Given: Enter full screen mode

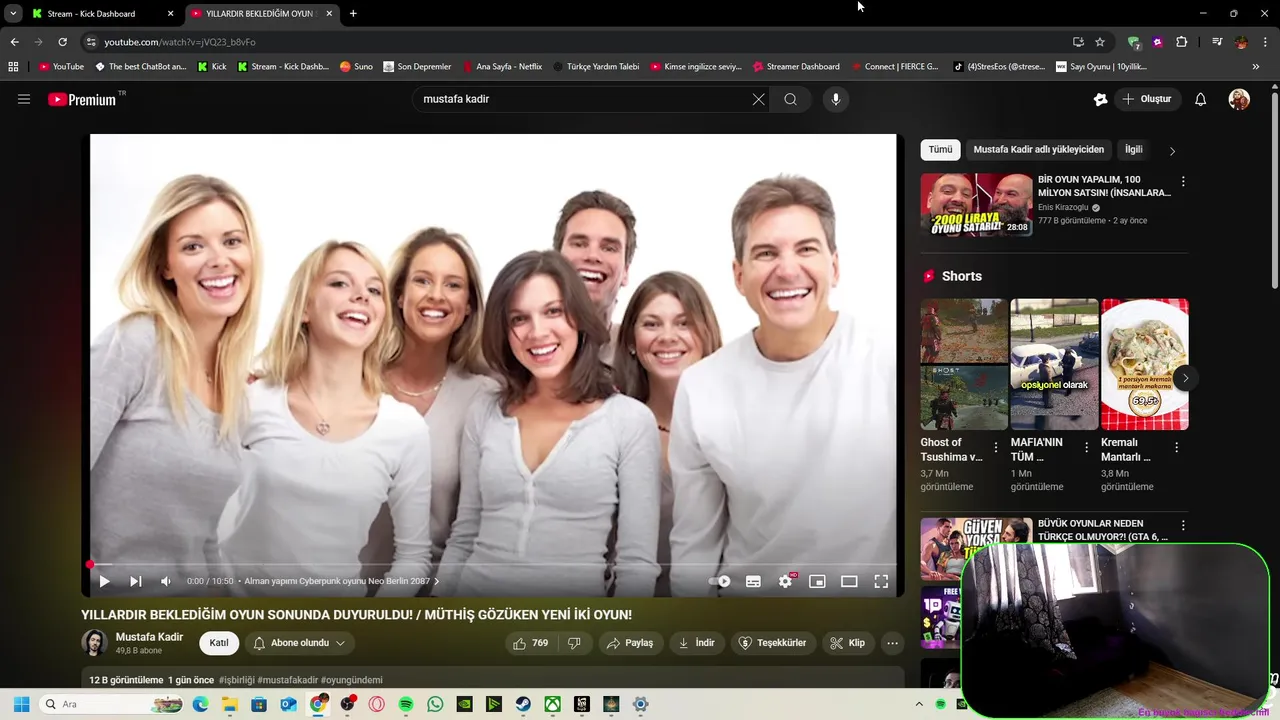Looking at the screenshot, I should point(881,581).
